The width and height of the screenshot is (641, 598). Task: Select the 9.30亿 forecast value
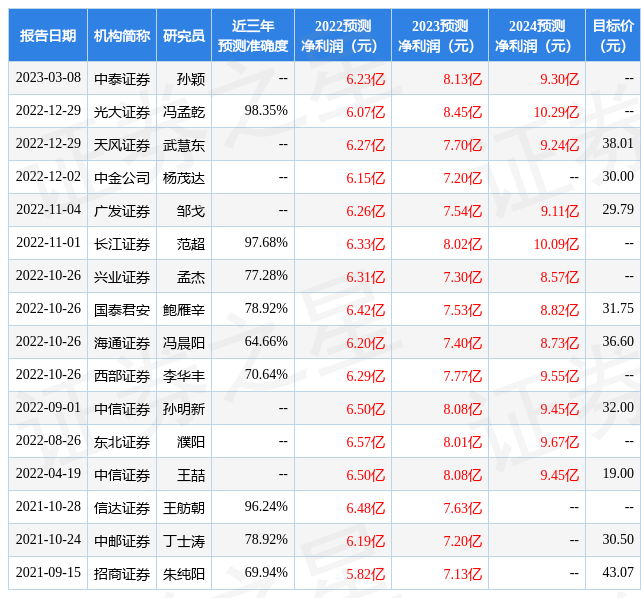pos(559,79)
